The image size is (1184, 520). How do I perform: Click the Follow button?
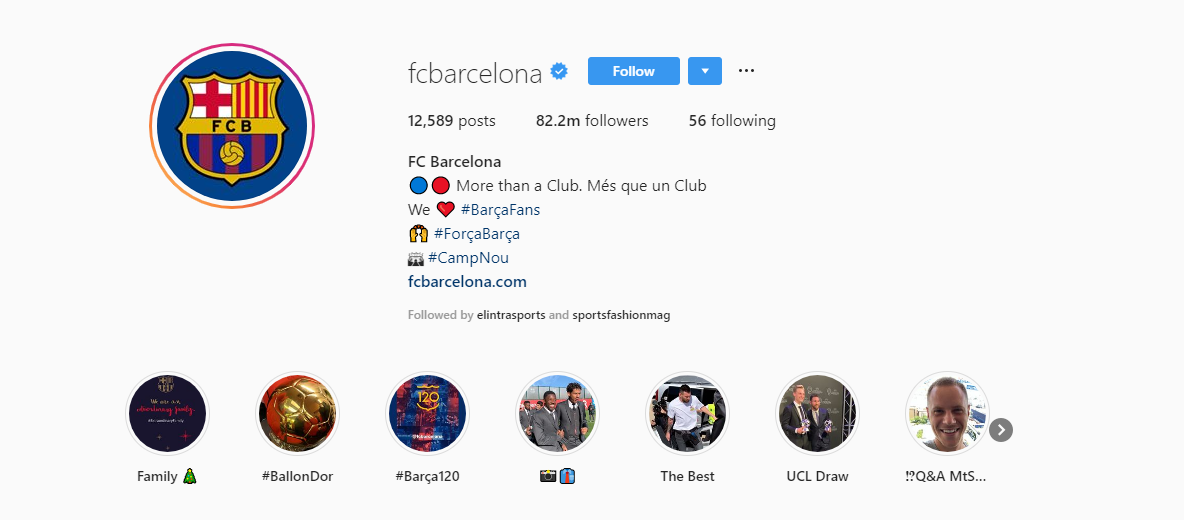tap(634, 71)
